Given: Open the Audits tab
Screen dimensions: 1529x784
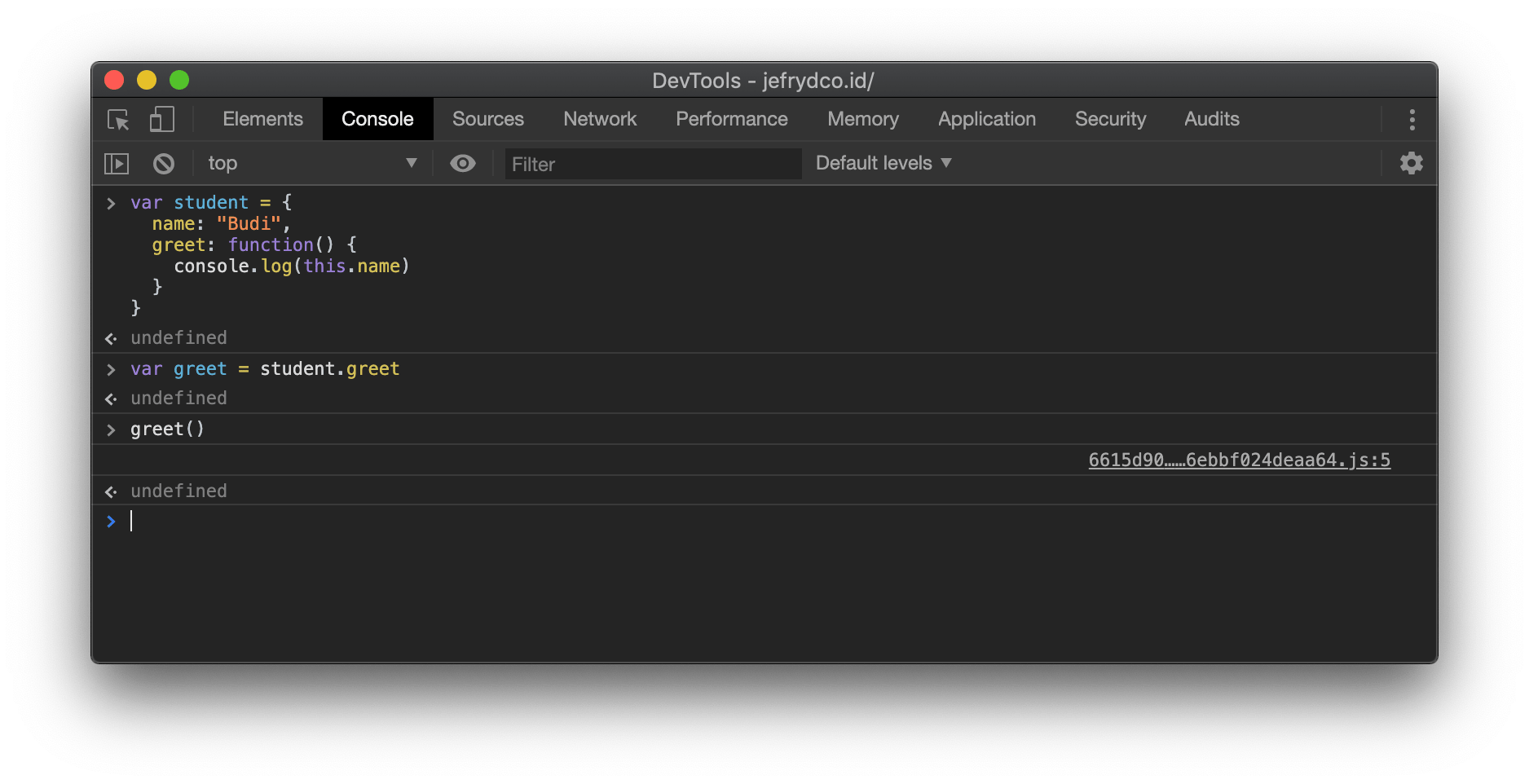Looking at the screenshot, I should tap(1212, 119).
